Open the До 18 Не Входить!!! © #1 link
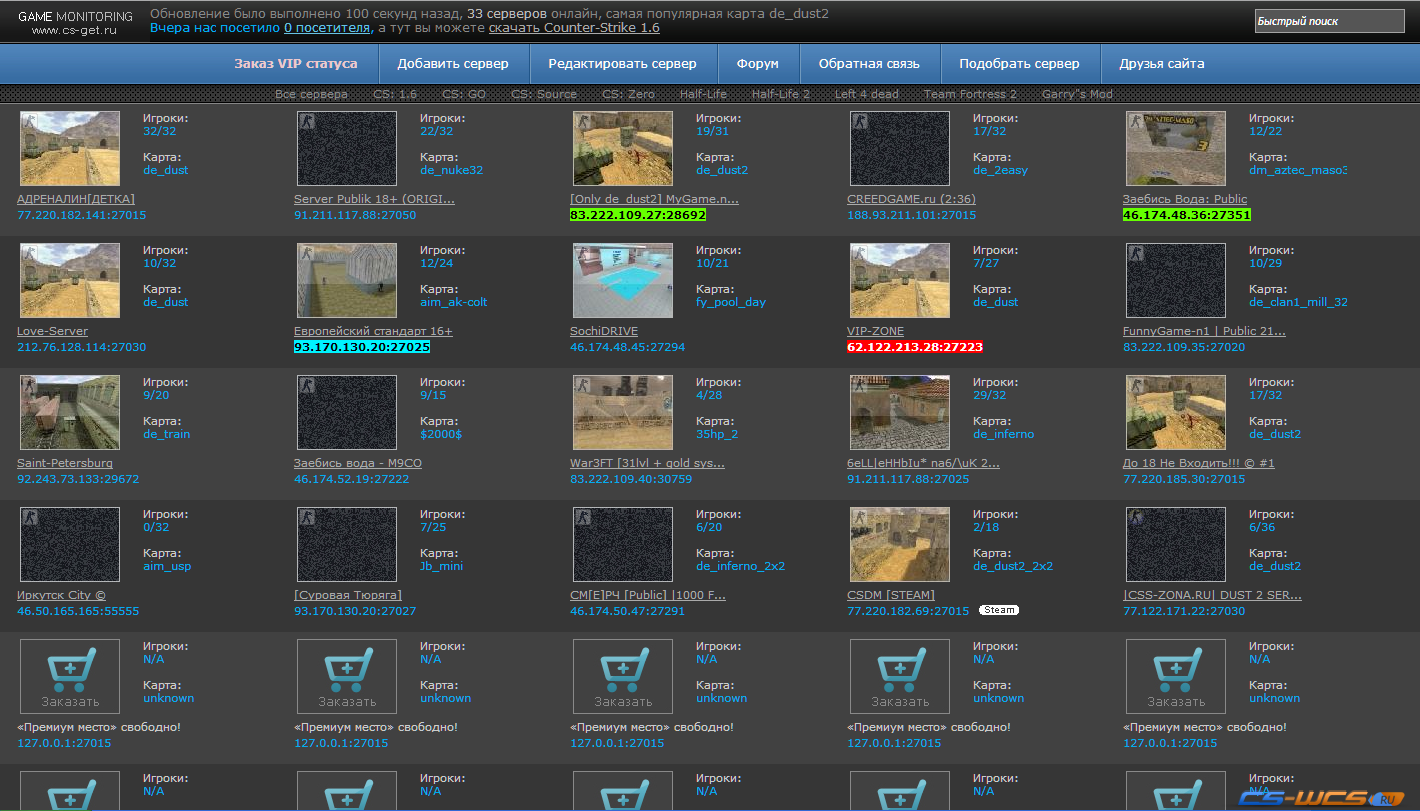 (1198, 463)
